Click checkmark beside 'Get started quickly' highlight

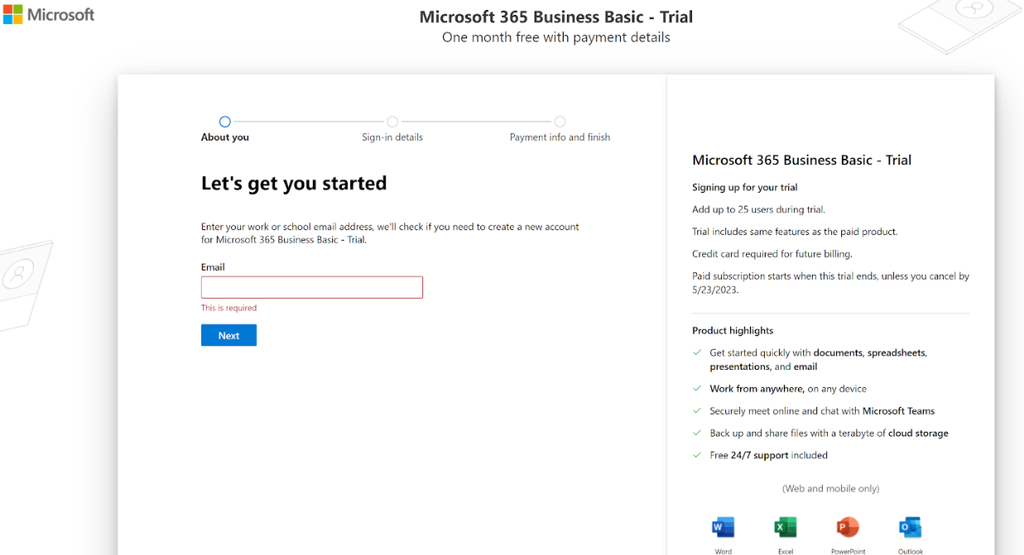pos(697,353)
